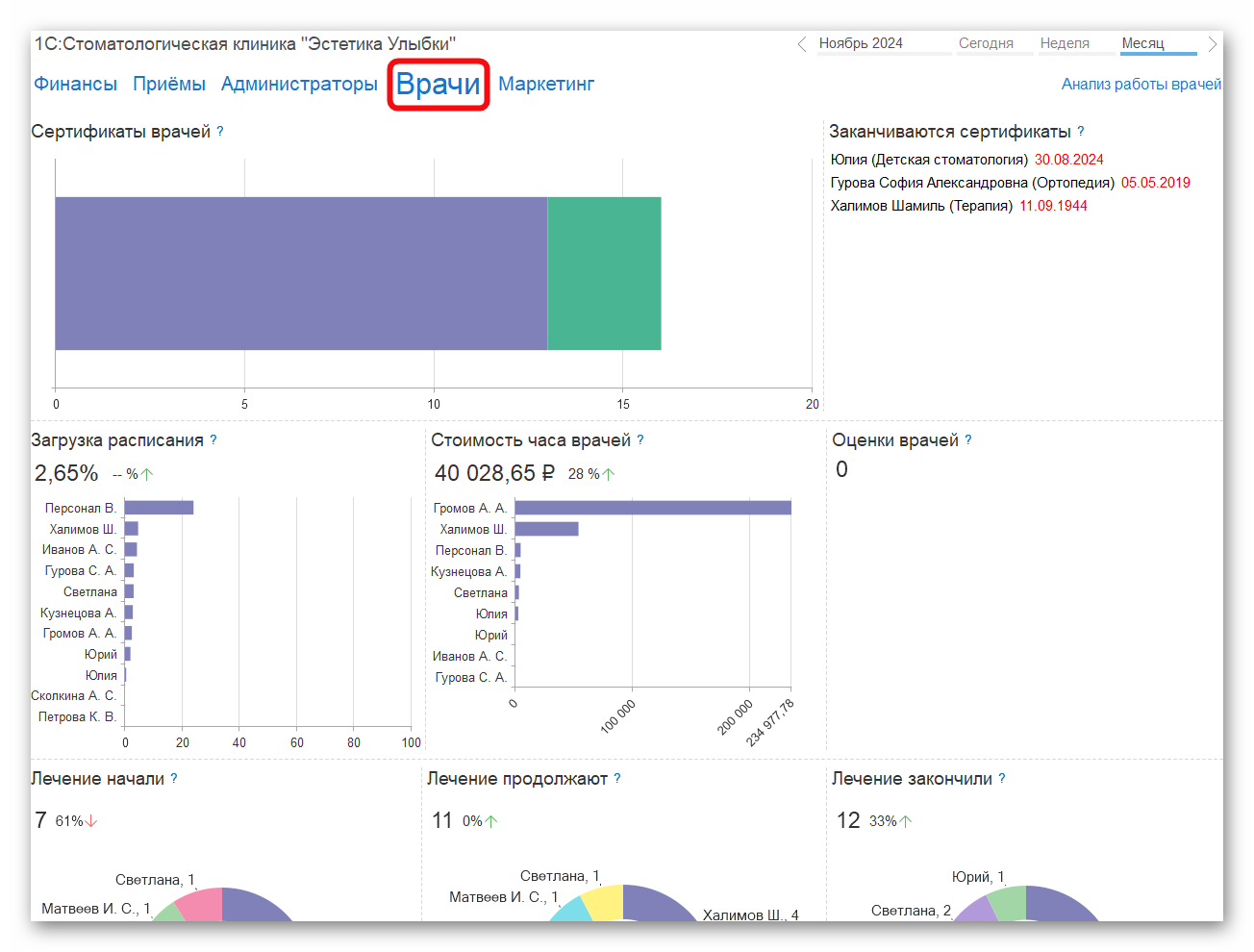Click the Оценки врачей value 0
Viewport: 1254px width, 952px height.
tap(841, 469)
